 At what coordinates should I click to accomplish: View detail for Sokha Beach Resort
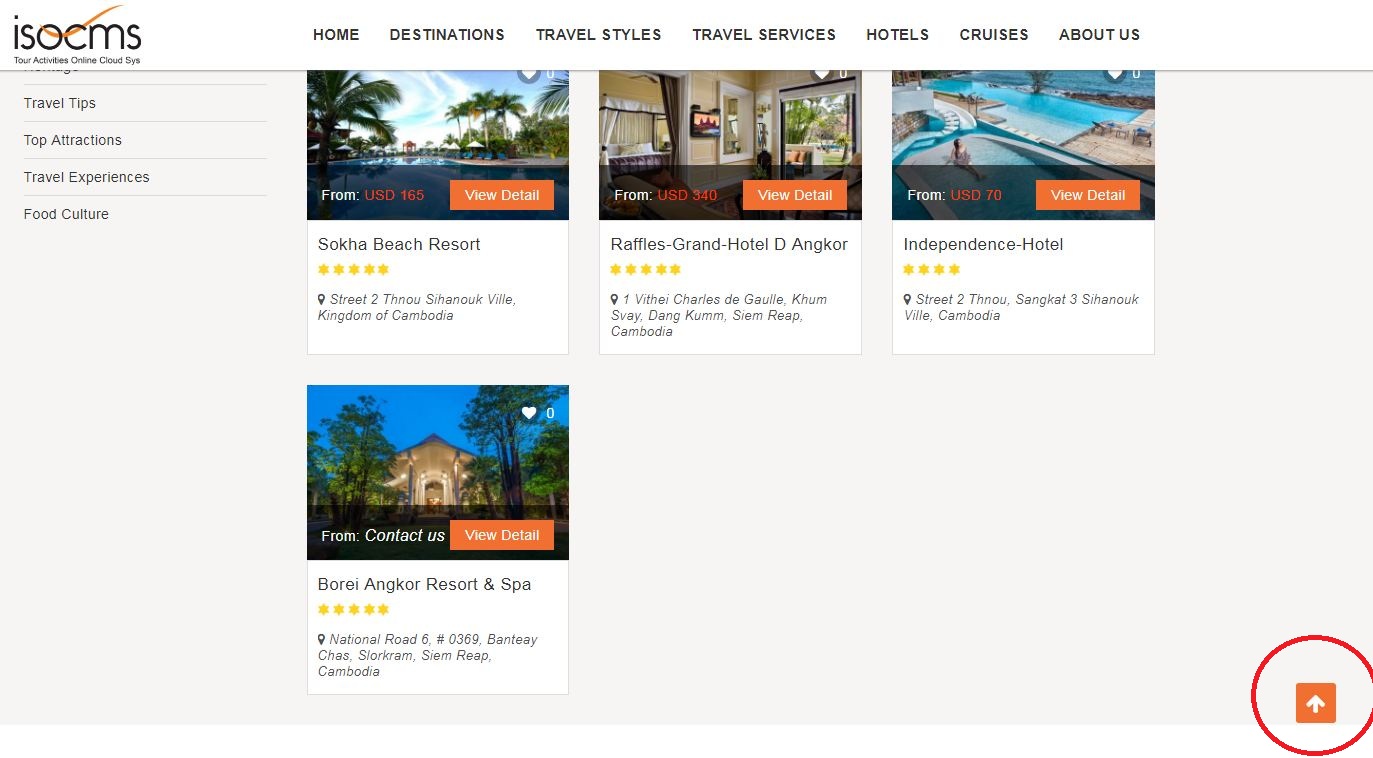(x=502, y=195)
